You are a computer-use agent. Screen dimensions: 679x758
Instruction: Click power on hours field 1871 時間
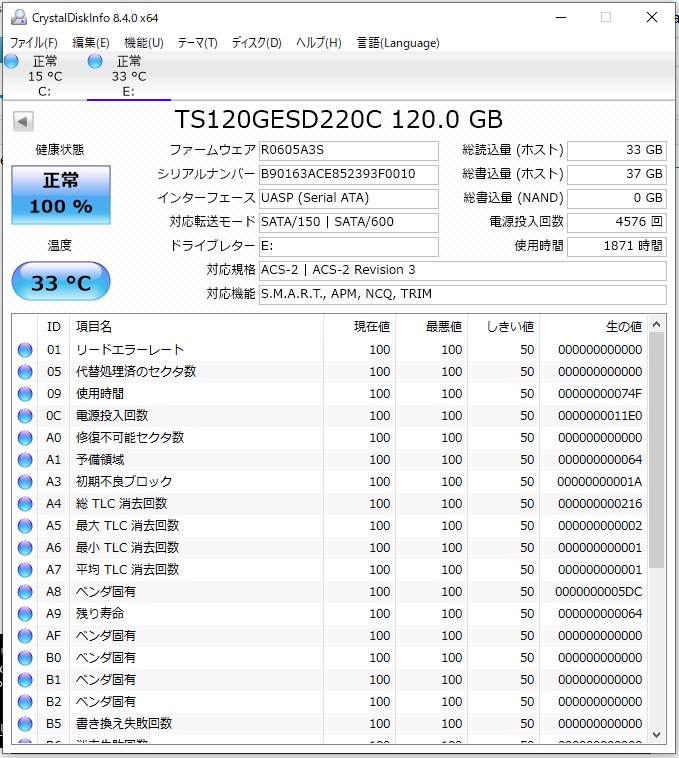pos(617,246)
